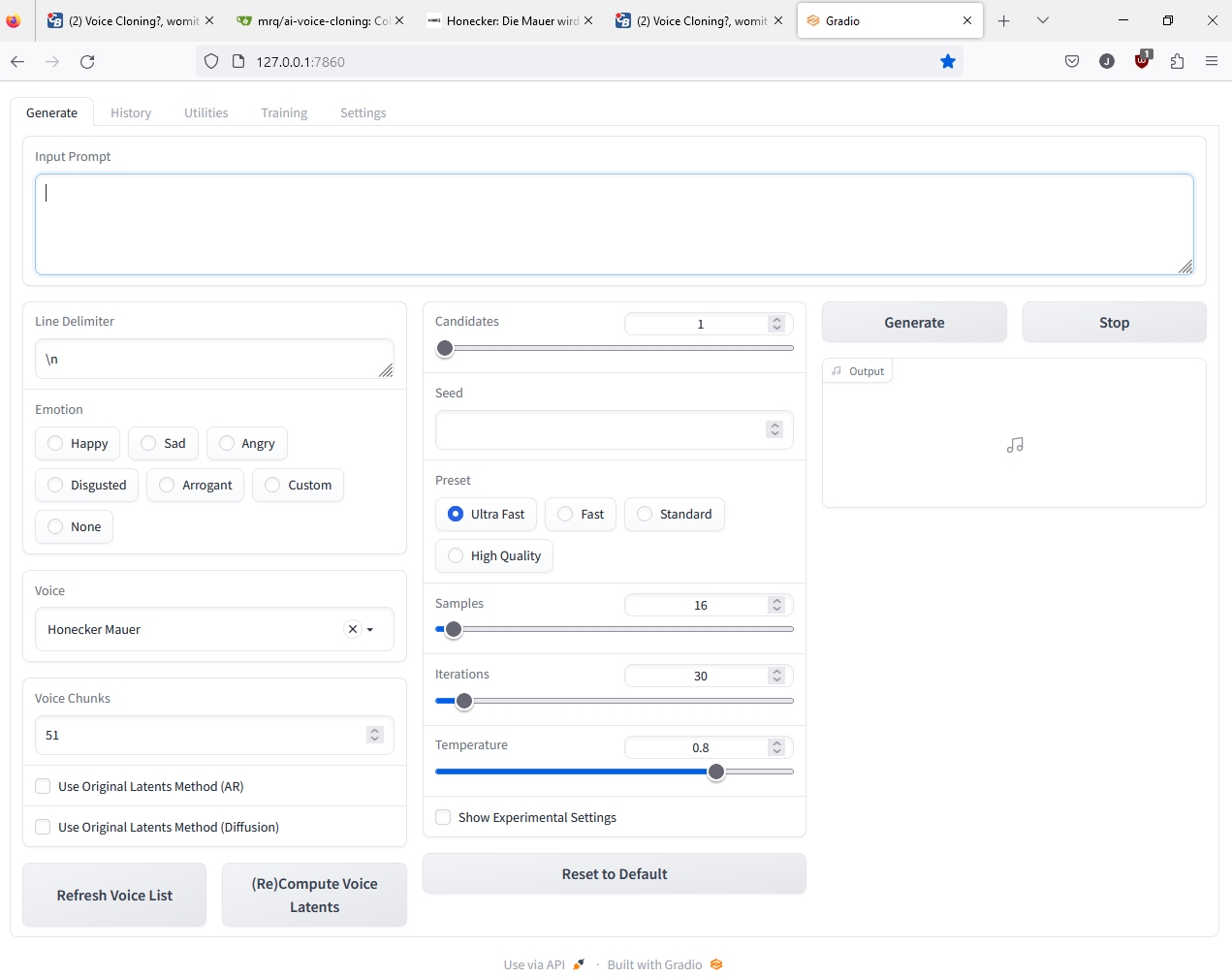The image size is (1232, 977).
Task: Click the Voice Chunks number stepper
Action: click(375, 735)
